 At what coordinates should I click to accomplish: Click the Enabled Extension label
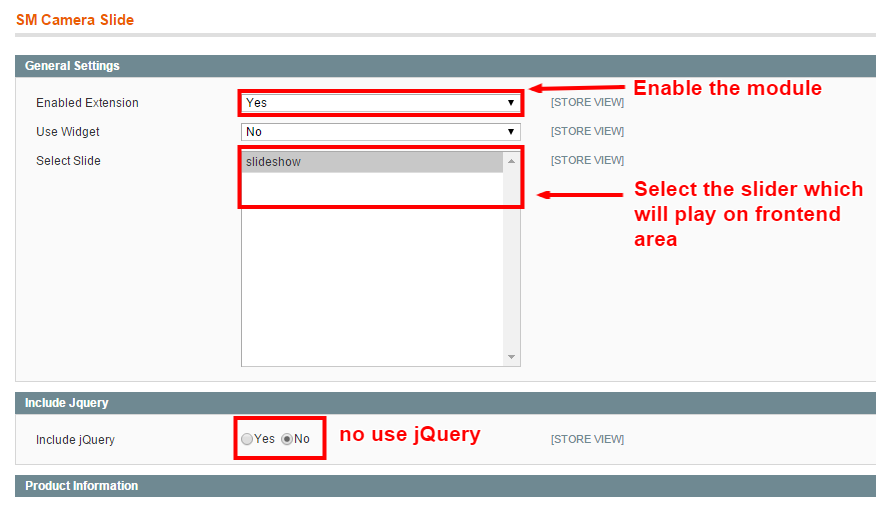pos(87,103)
